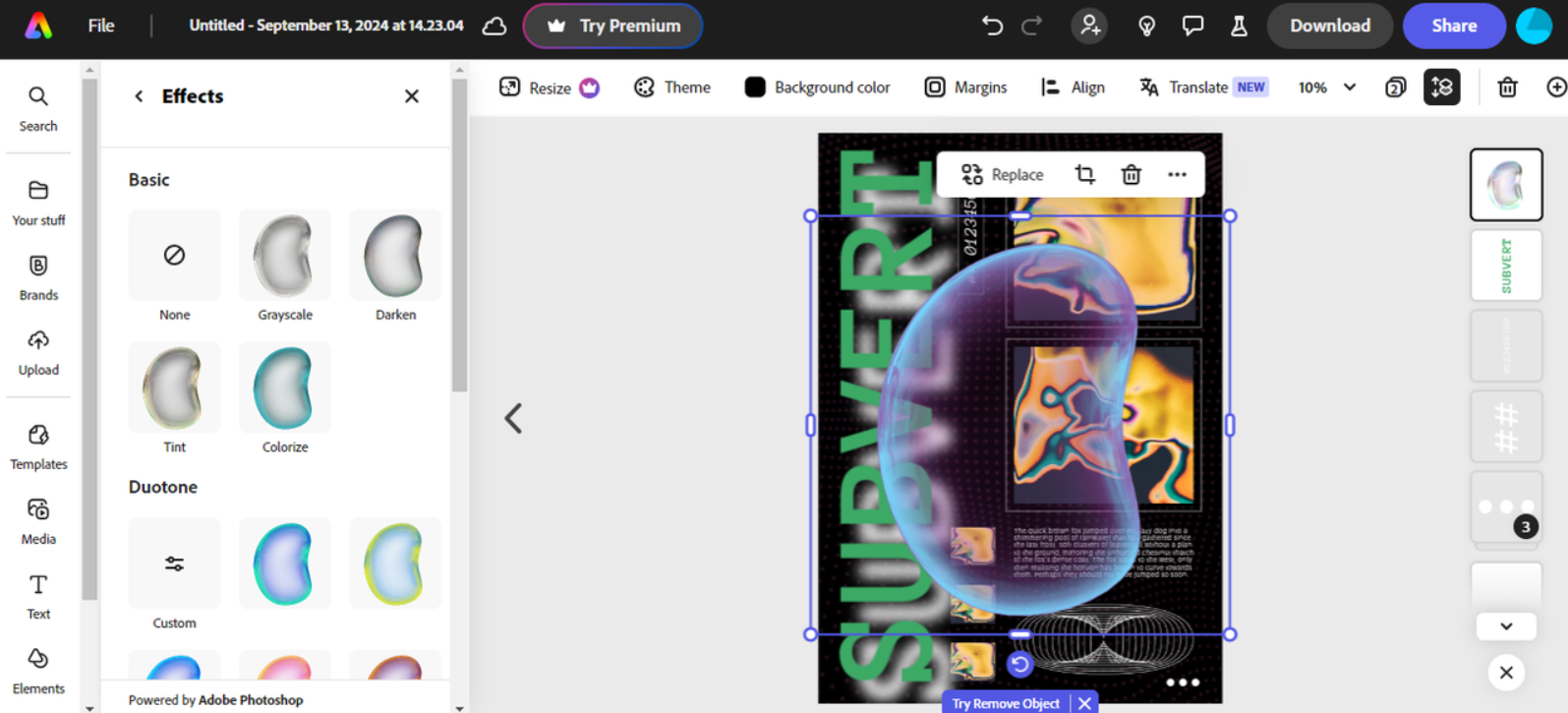The image size is (1568, 713).
Task: Click the Download button
Action: point(1329,26)
